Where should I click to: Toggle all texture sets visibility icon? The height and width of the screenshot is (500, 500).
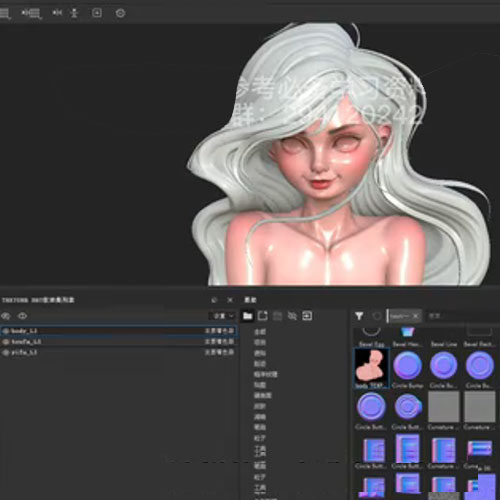pos(6,316)
